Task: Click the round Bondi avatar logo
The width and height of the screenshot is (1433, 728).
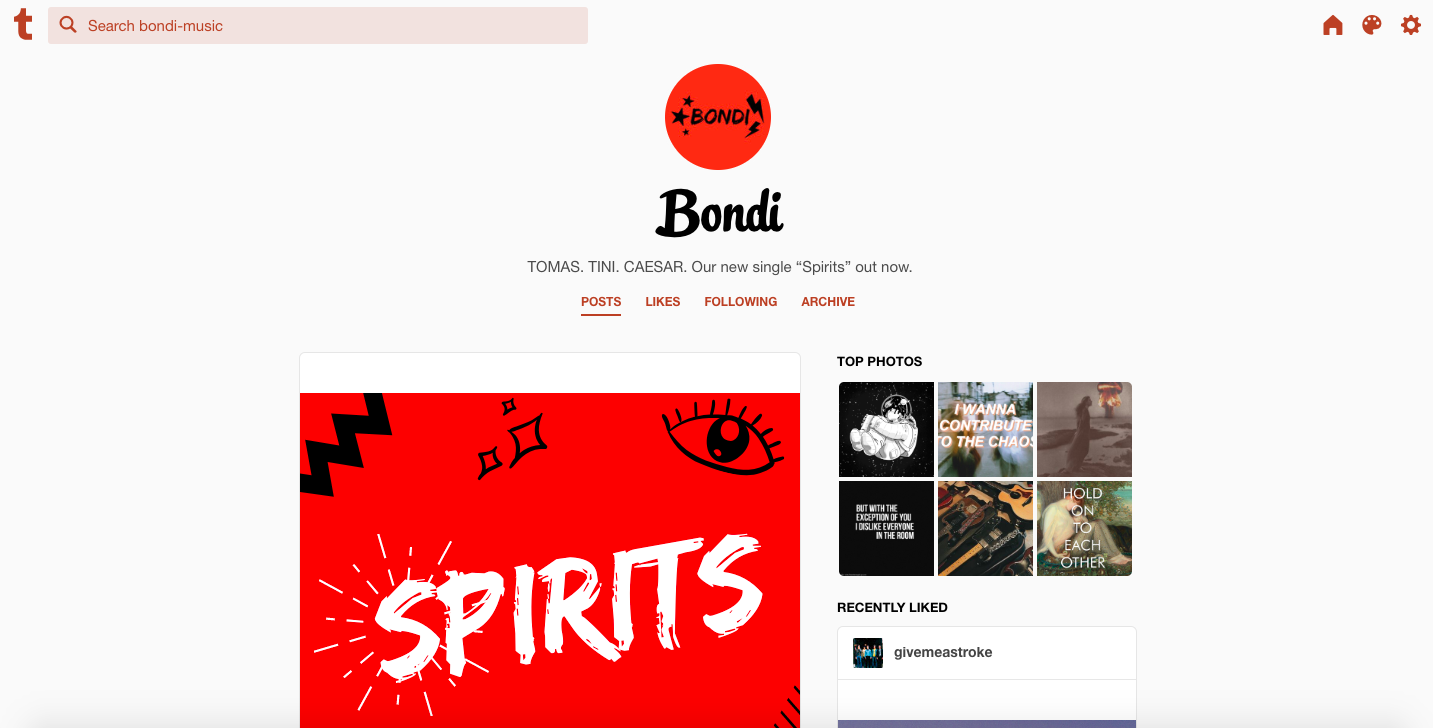Action: click(717, 117)
